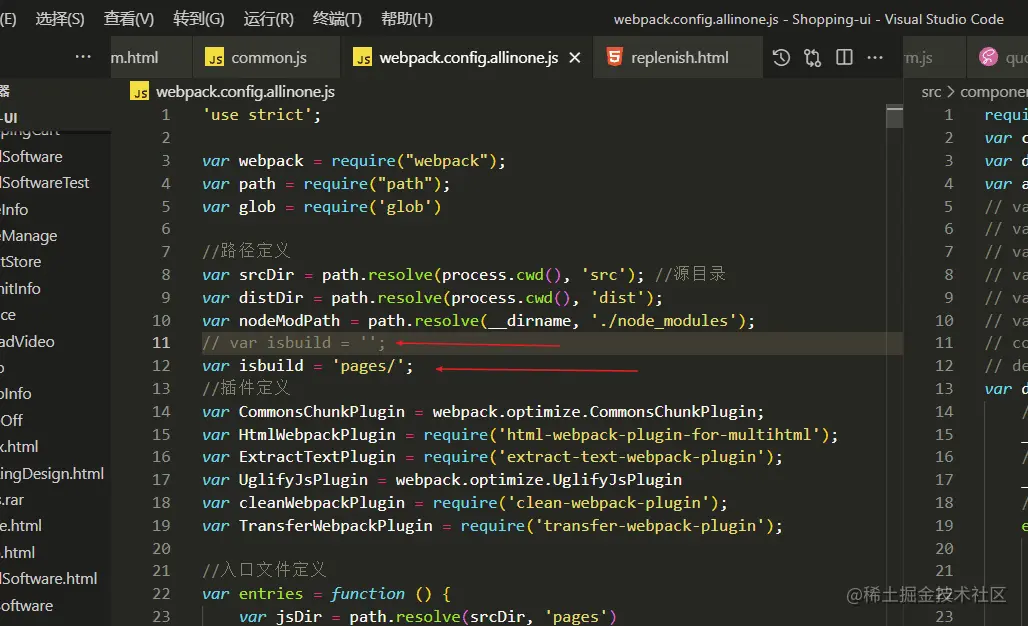Click the editor vertical scrollbar thumb
Screen dimensions: 1028x626
point(894,116)
